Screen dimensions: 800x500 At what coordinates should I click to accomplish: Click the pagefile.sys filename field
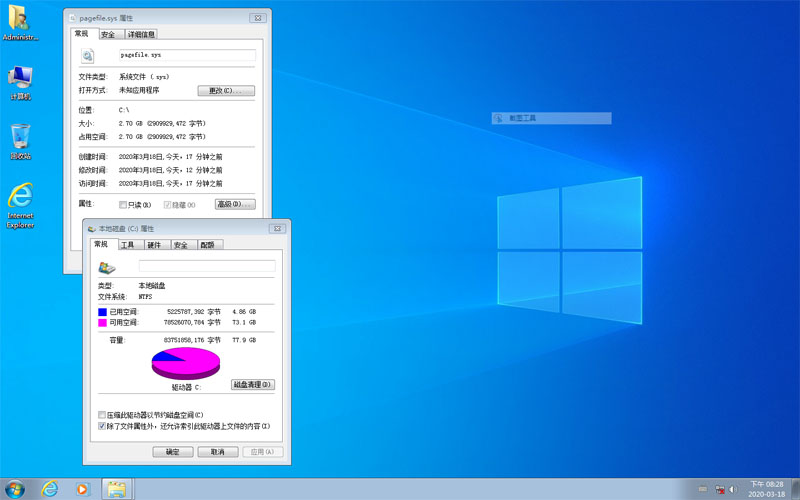(x=187, y=55)
